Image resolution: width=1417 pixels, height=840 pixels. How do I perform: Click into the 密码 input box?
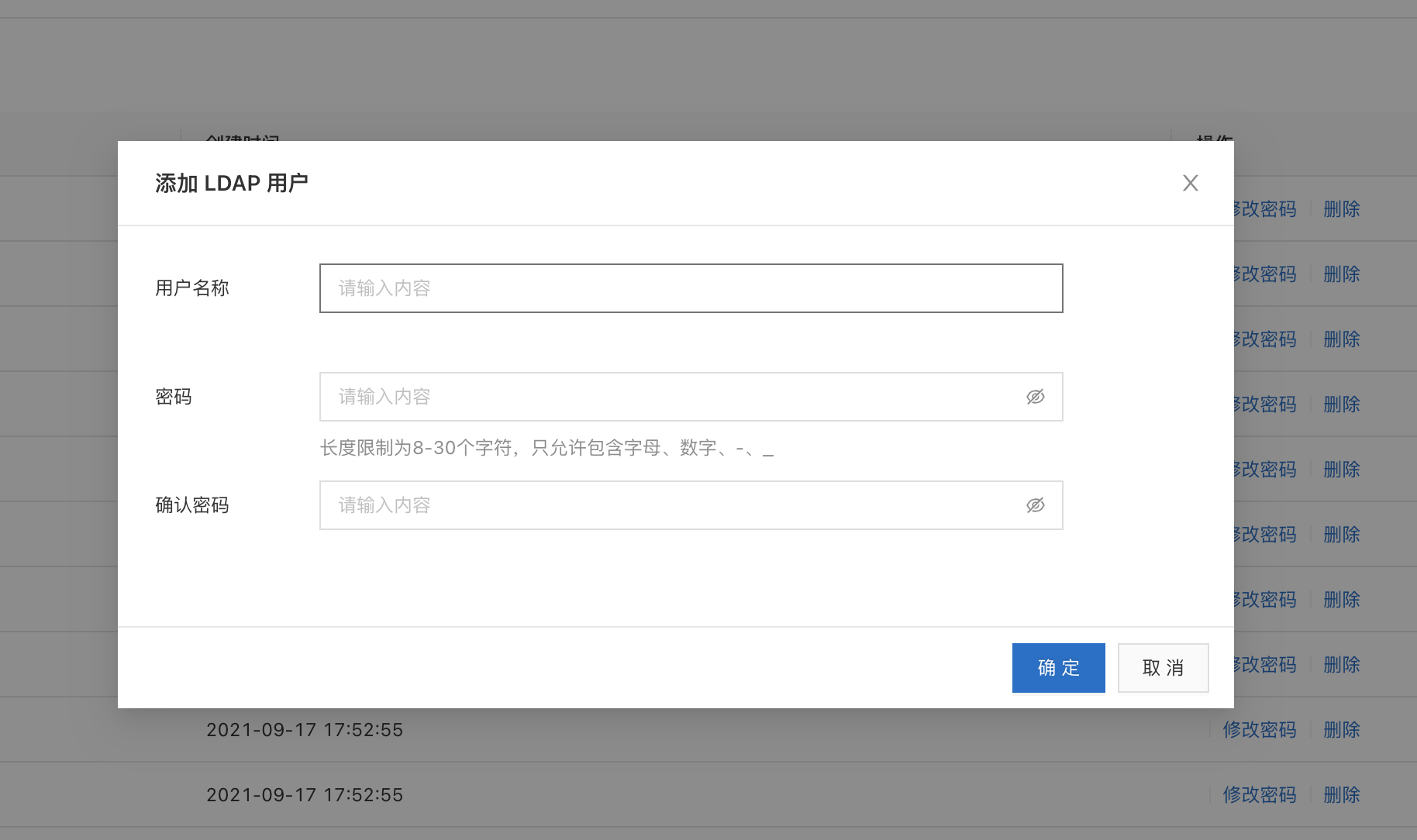(x=691, y=397)
